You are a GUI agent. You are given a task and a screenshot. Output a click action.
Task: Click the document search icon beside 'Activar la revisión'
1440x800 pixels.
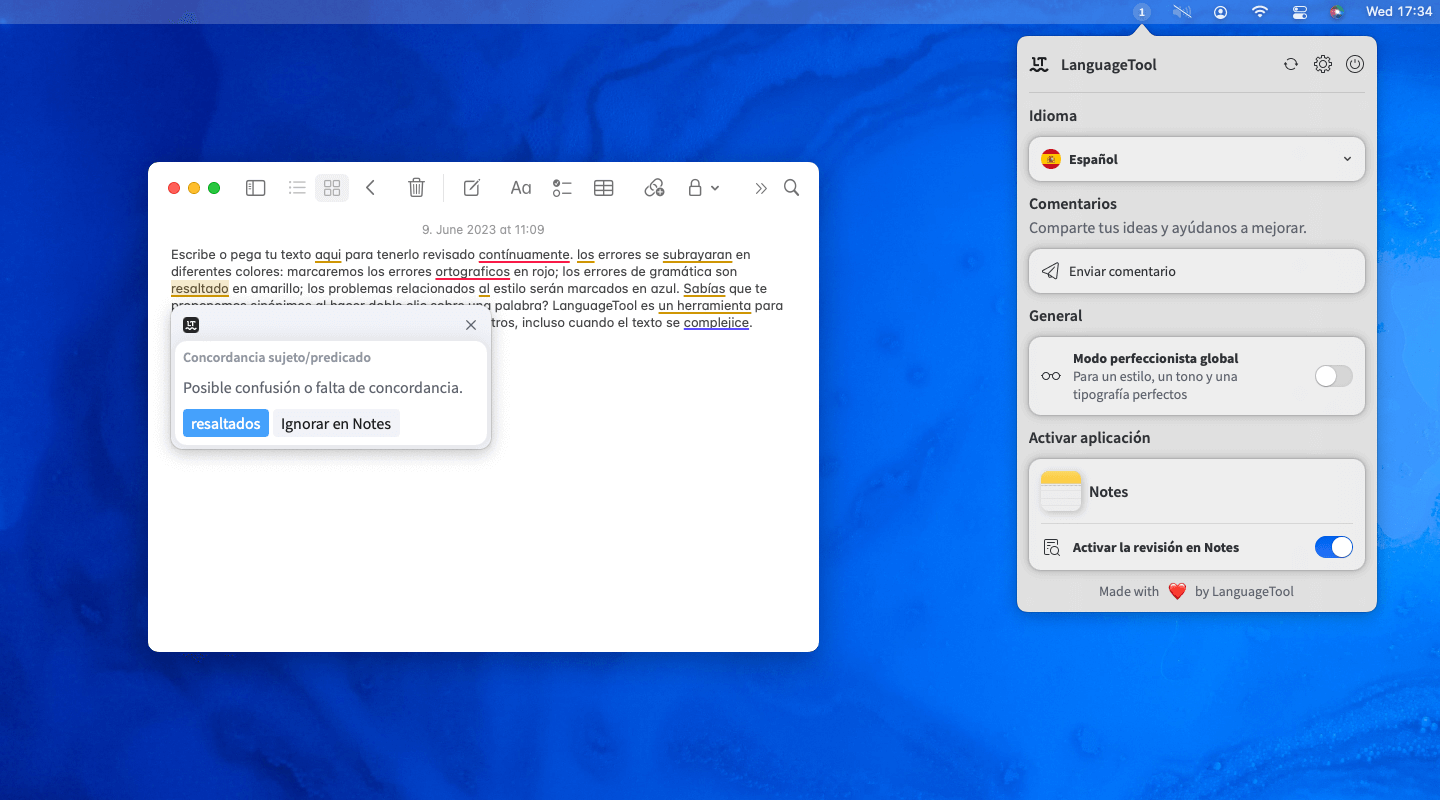[x=1051, y=547]
